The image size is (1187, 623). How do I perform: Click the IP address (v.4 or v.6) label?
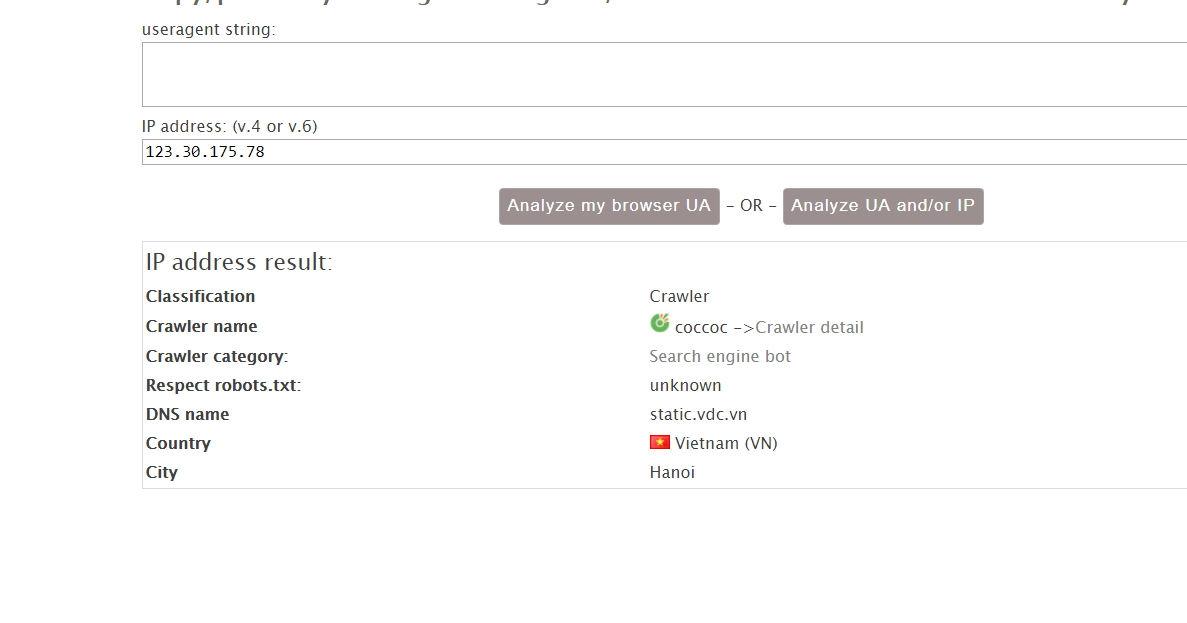(x=230, y=126)
